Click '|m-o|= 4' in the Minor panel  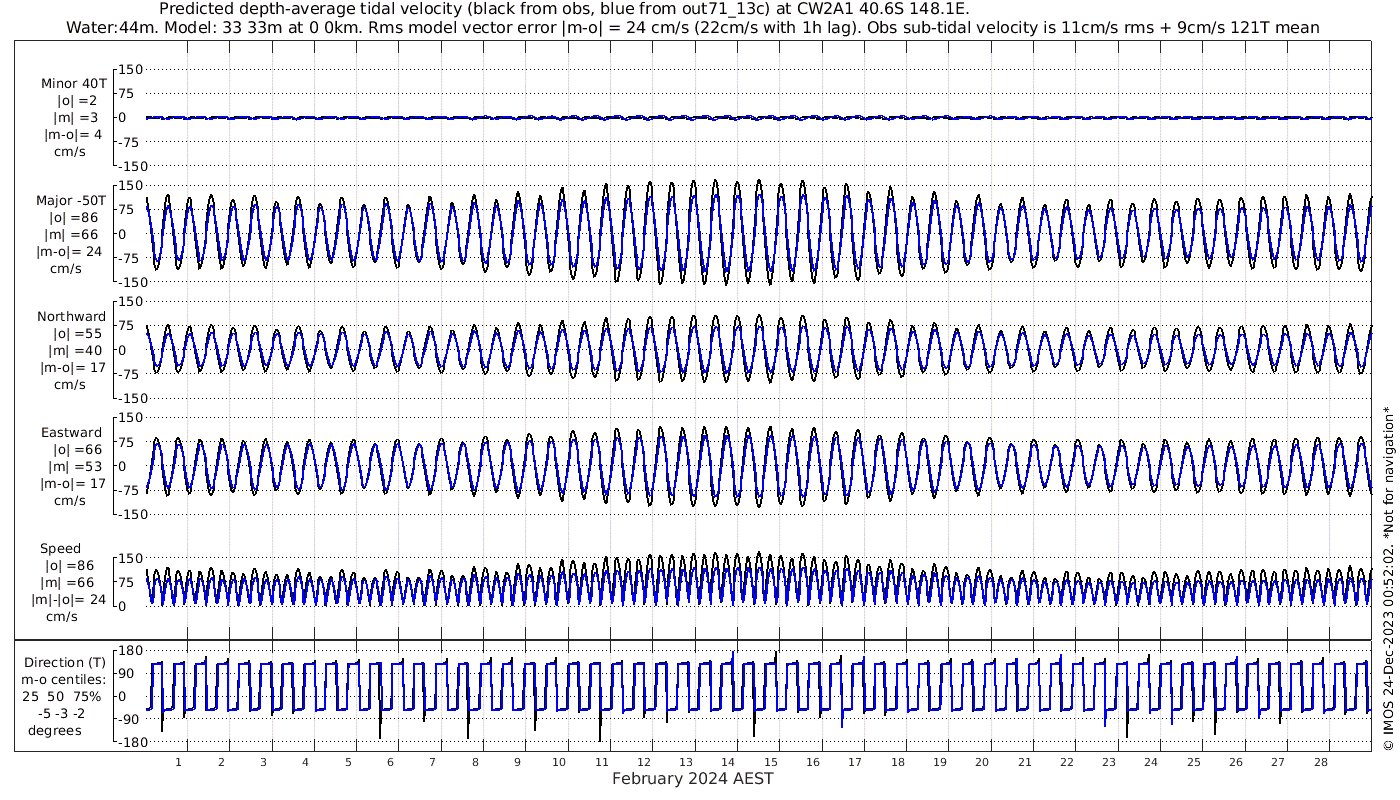click(x=73, y=134)
